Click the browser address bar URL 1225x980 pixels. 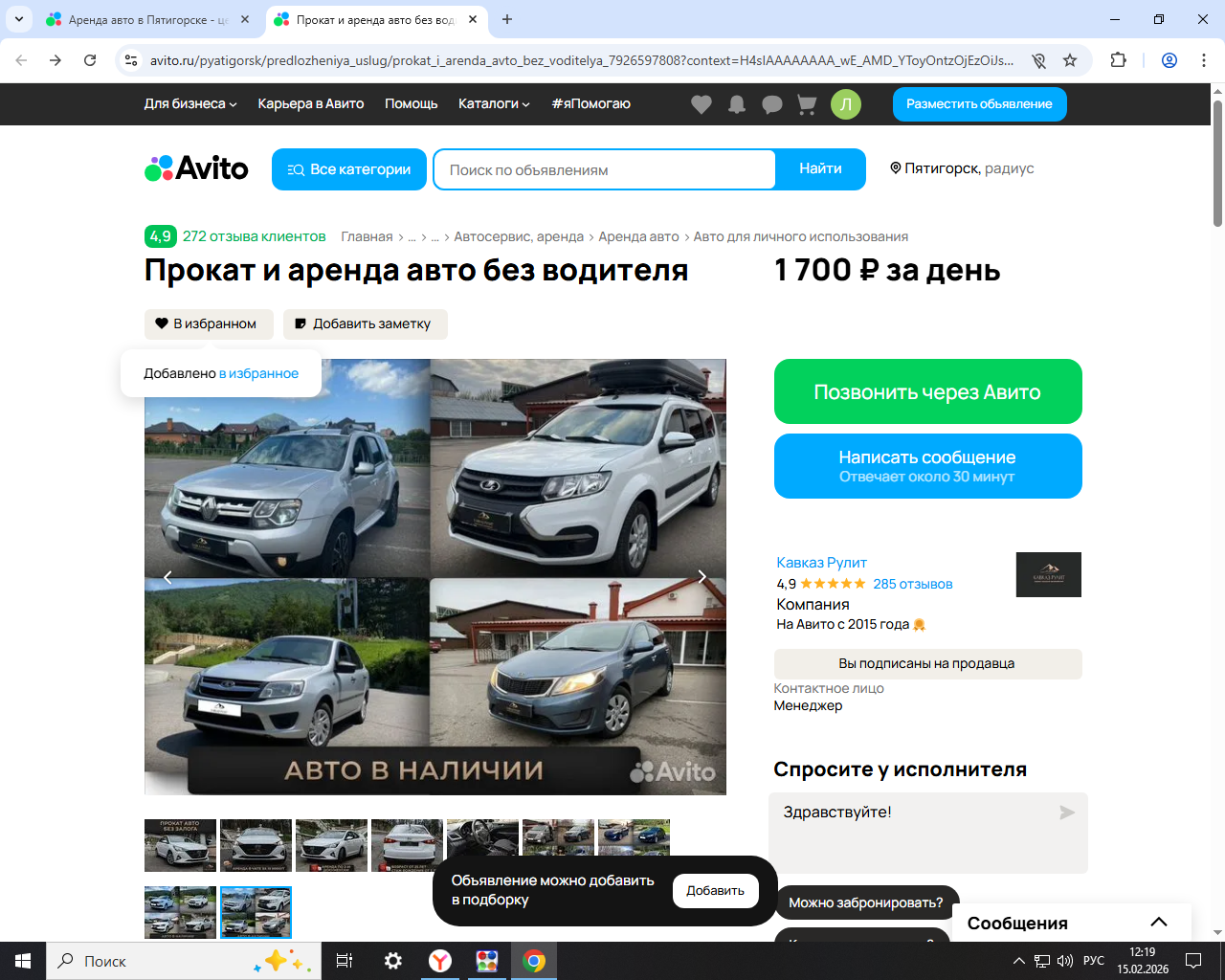pos(581,60)
